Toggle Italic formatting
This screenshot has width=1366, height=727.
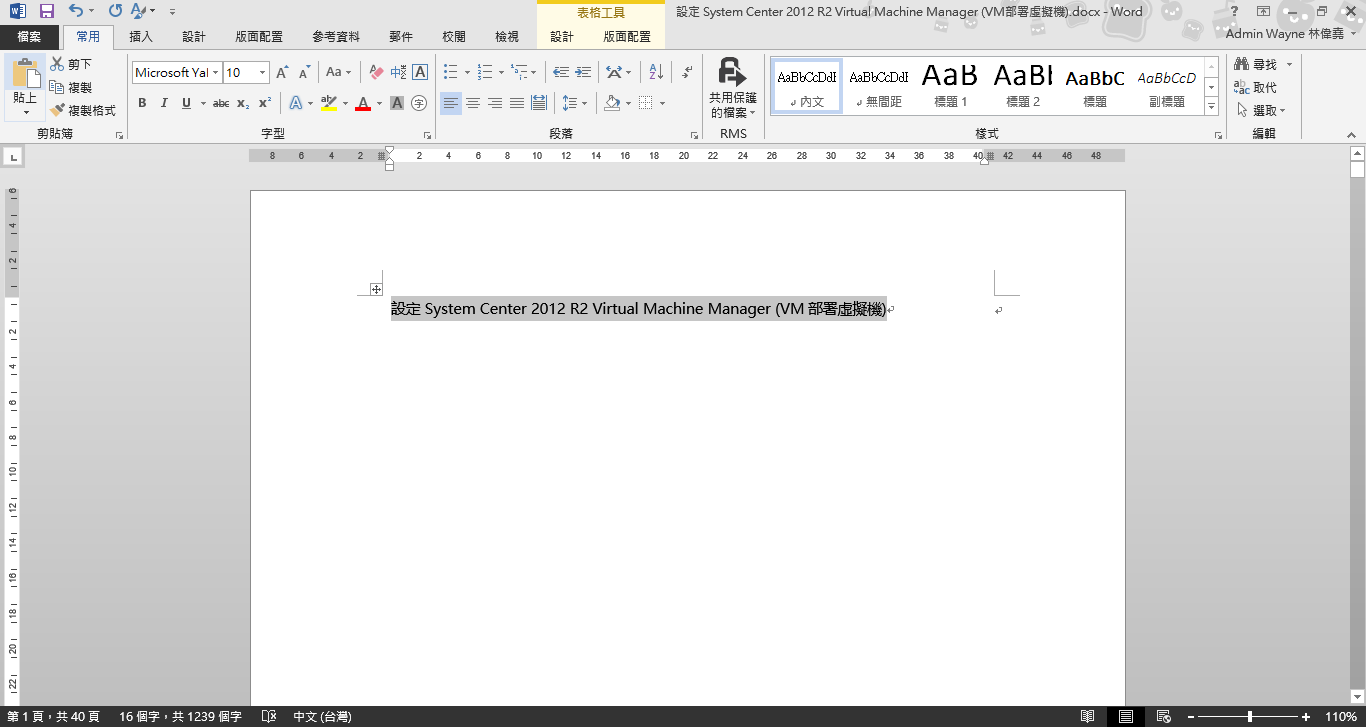point(164,103)
